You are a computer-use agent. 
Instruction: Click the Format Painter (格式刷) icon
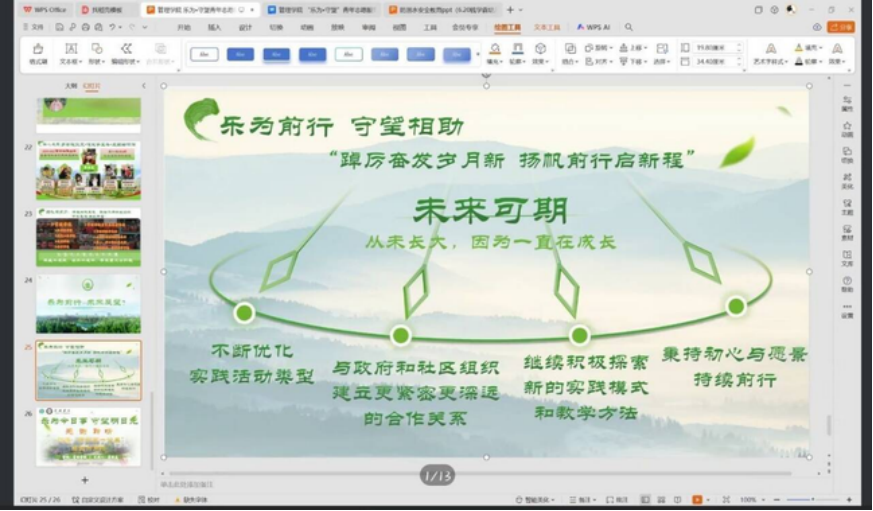[38, 49]
